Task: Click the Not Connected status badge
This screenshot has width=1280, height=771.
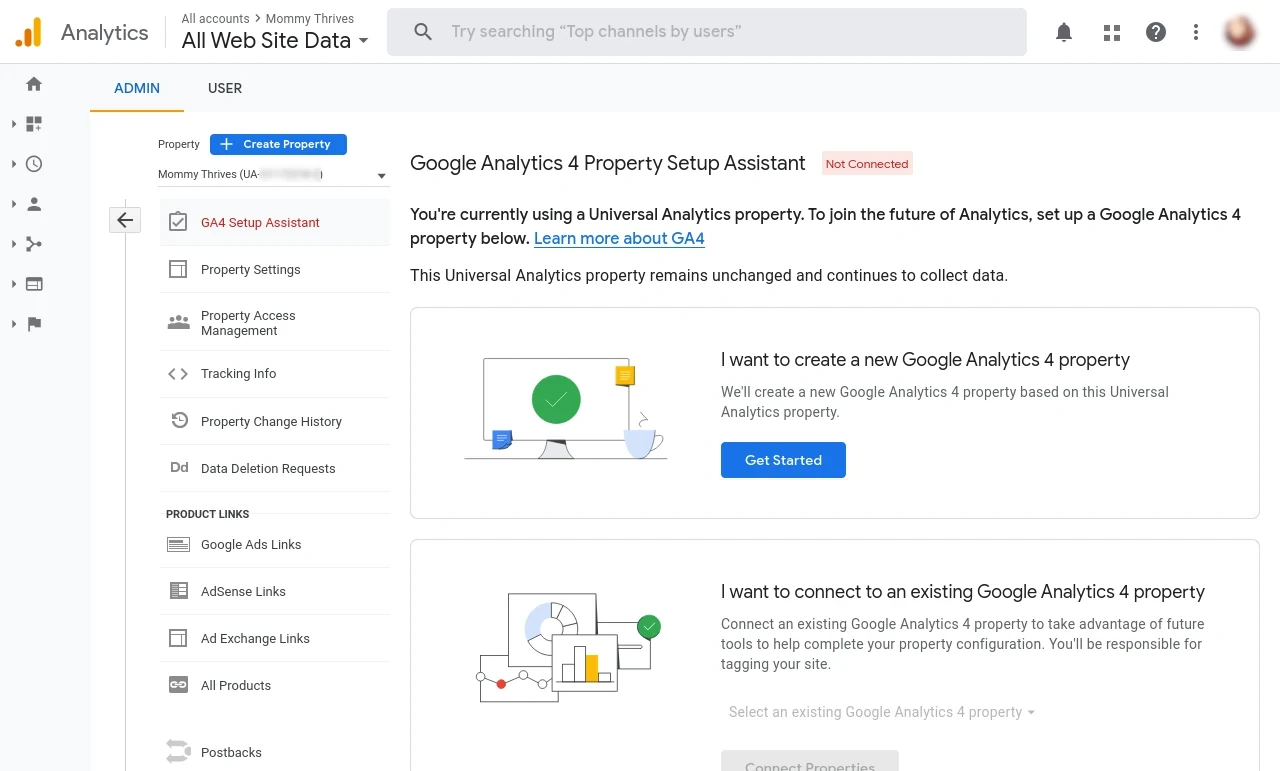Action: pyautogui.click(x=867, y=164)
